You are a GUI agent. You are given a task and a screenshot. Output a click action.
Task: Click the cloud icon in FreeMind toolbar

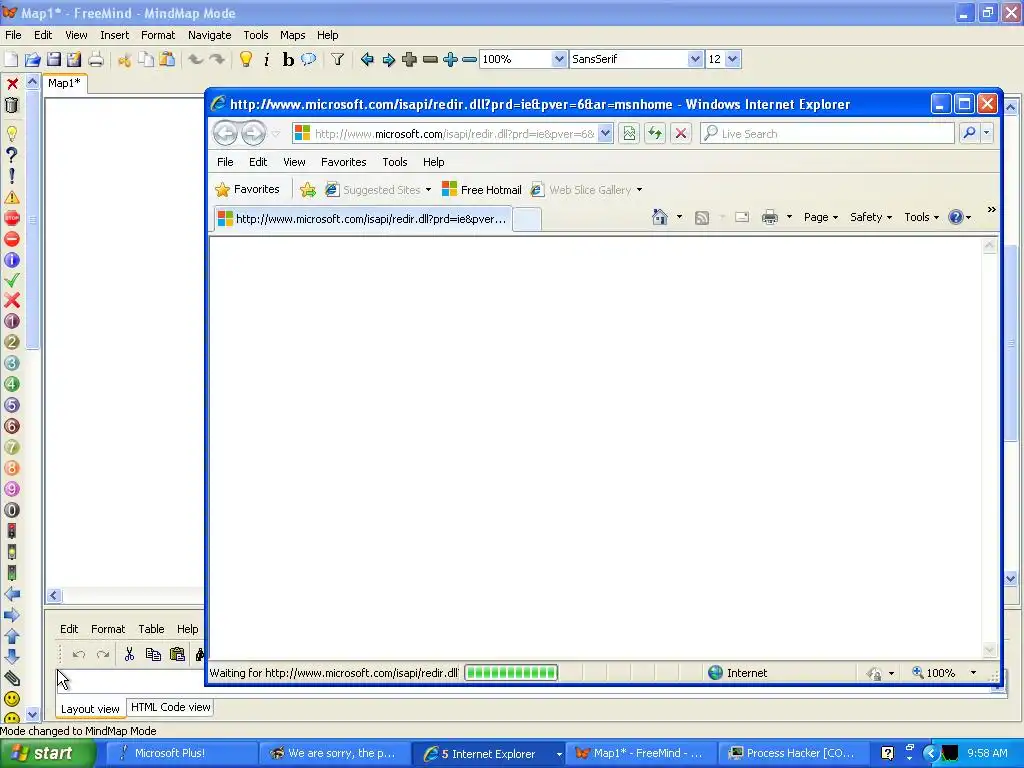point(308,59)
